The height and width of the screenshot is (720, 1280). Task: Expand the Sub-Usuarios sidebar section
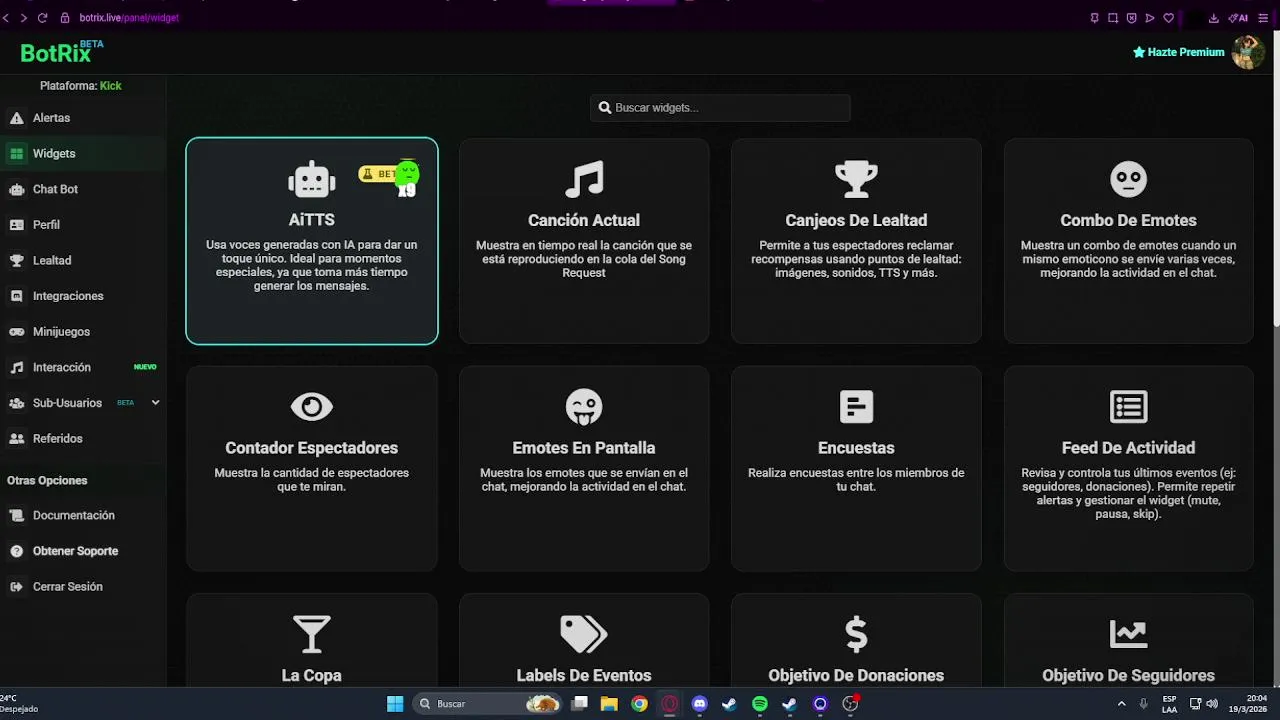[x=155, y=403]
